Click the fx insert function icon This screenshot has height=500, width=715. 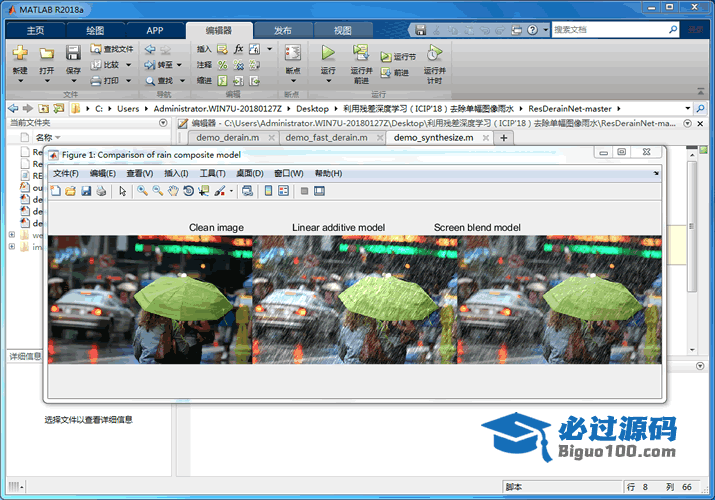238,49
